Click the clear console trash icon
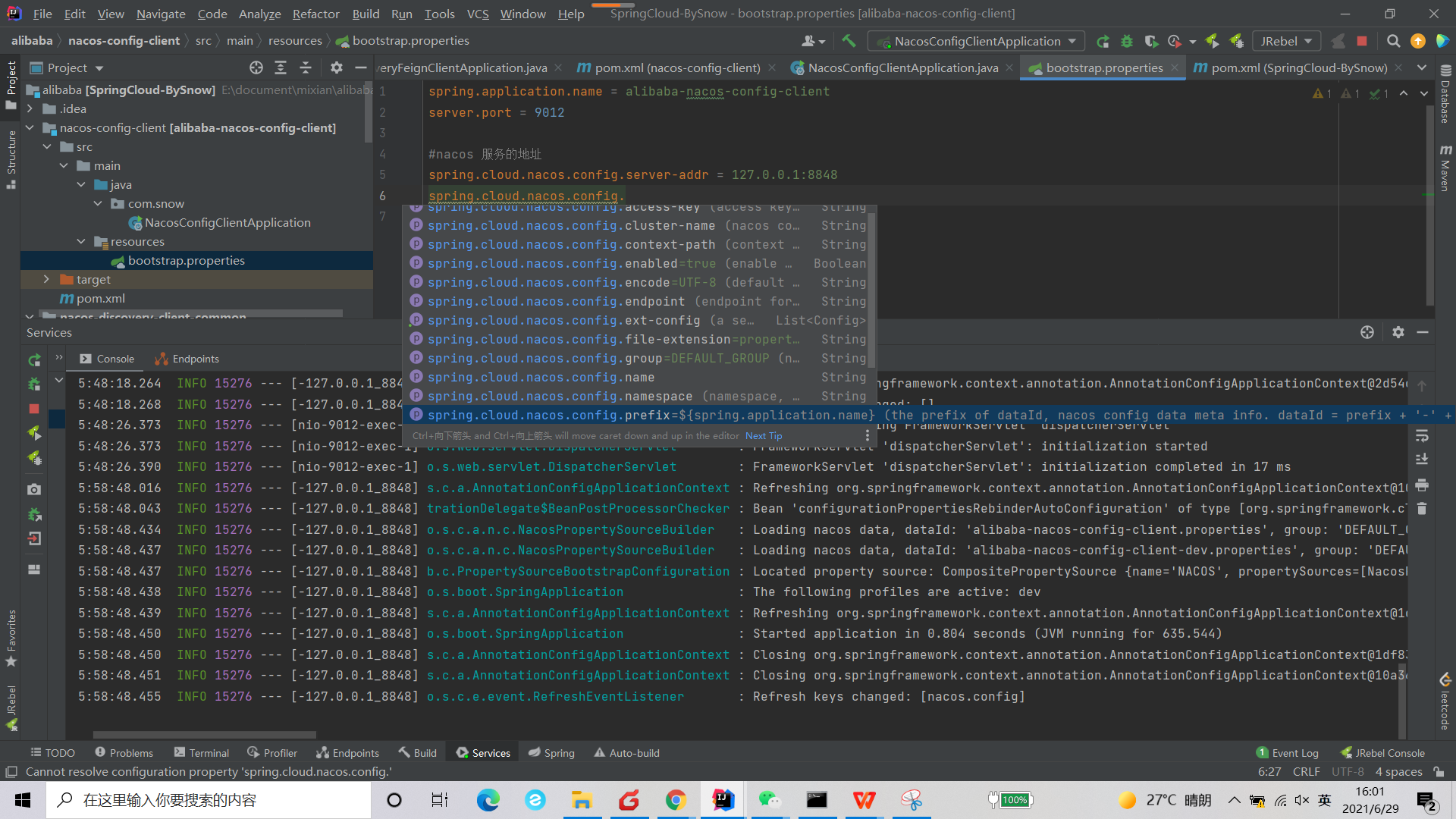1456x819 pixels. tap(1422, 509)
